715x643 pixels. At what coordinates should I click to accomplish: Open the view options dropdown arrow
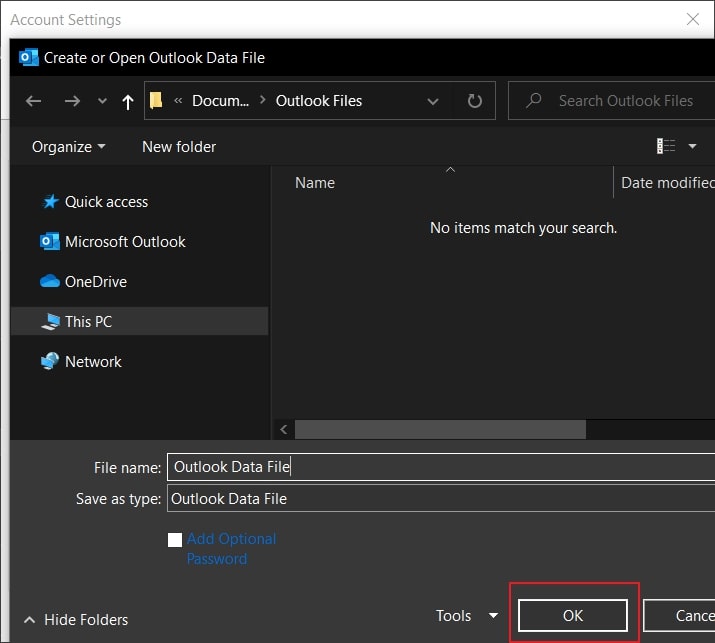coord(692,146)
